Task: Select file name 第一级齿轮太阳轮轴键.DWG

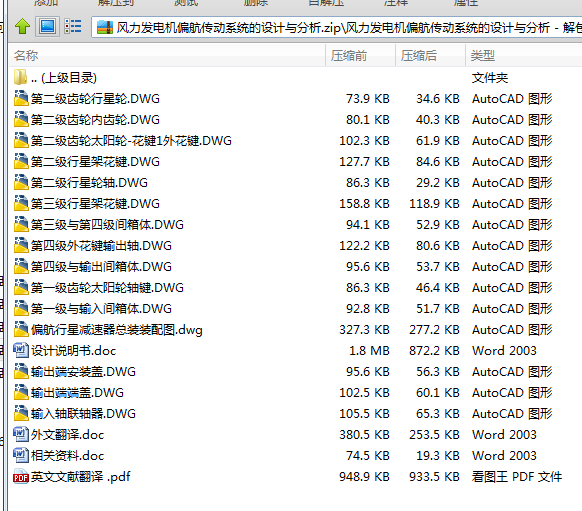Action: (x=107, y=288)
